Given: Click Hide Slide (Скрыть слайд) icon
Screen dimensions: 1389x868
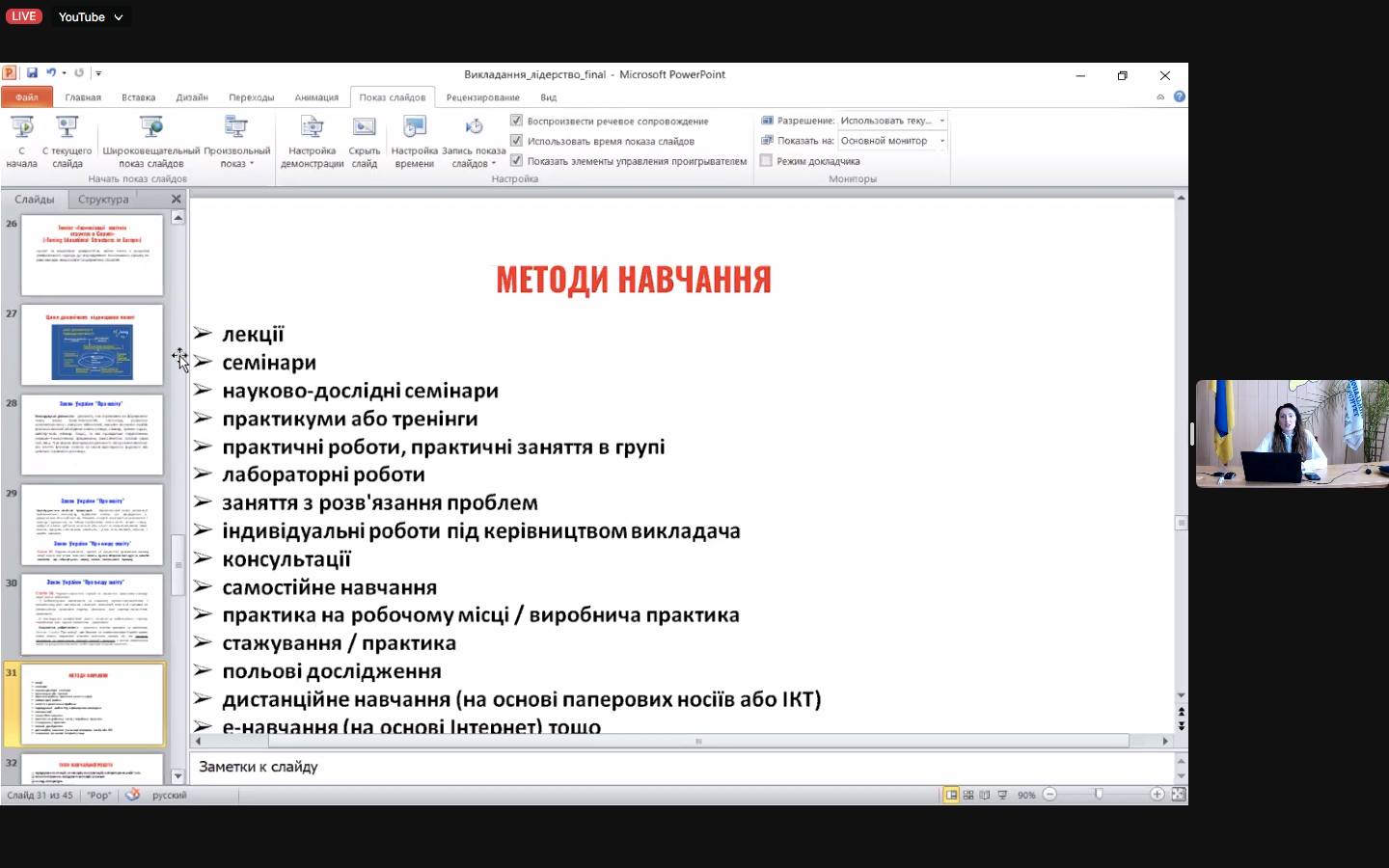Looking at the screenshot, I should pyautogui.click(x=364, y=127).
